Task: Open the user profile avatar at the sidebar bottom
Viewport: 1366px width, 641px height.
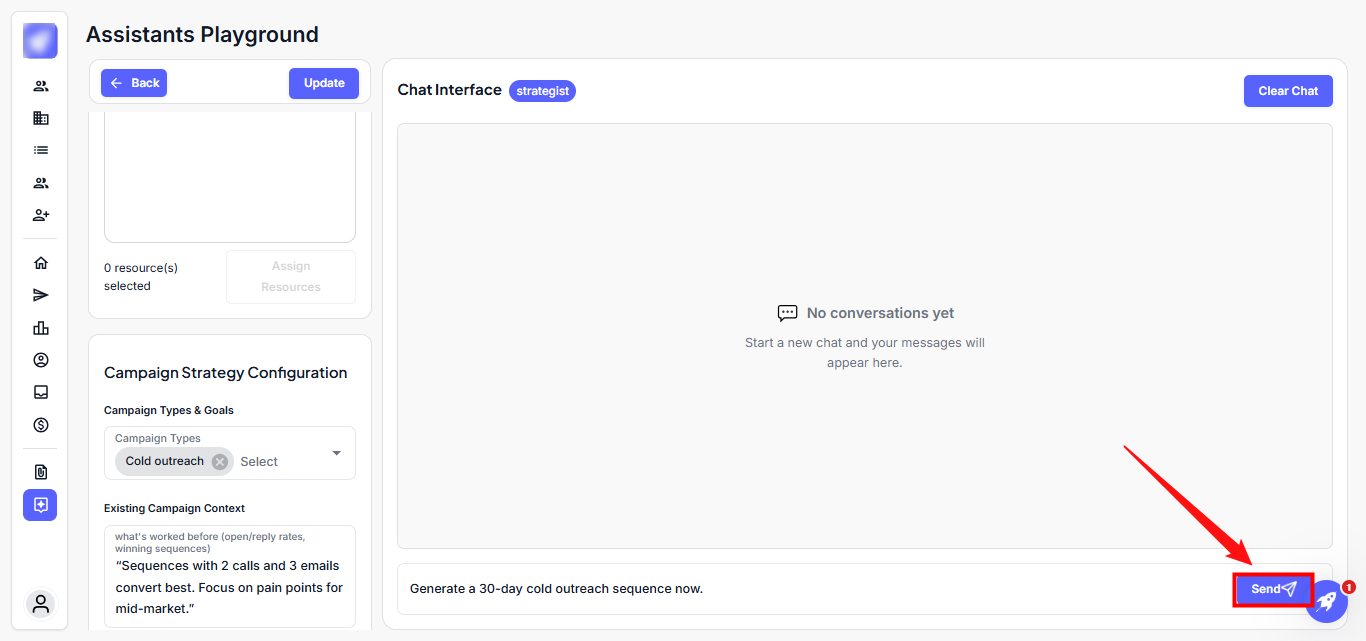Action: (41, 604)
